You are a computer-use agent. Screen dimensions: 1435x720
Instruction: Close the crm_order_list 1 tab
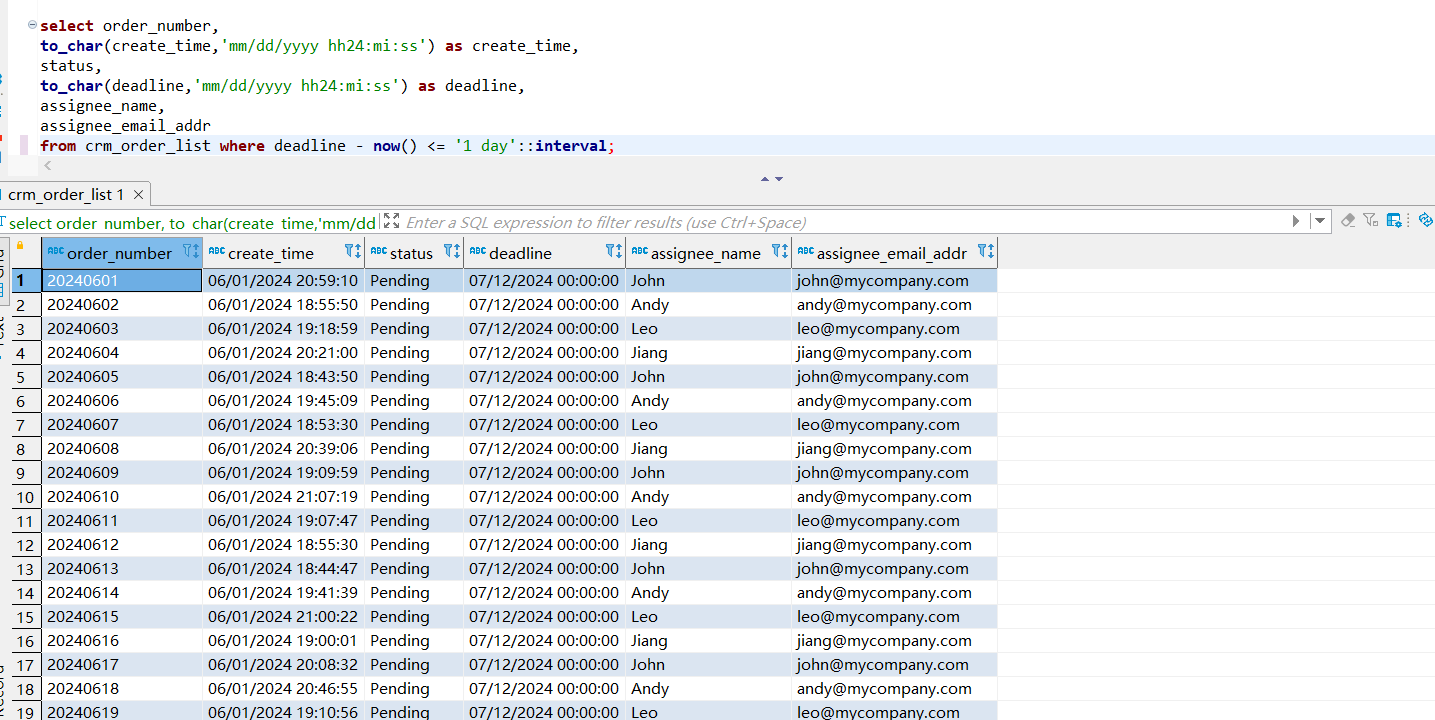pos(139,195)
